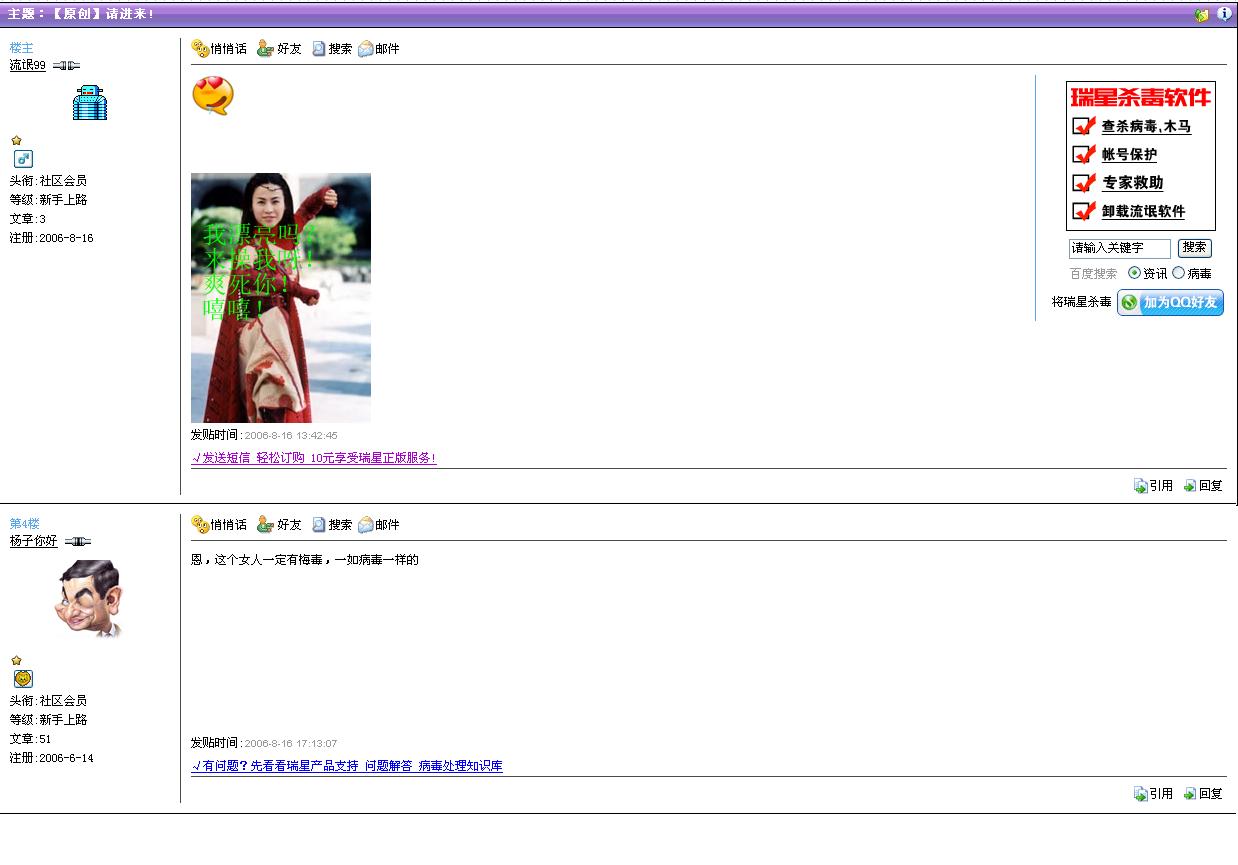This screenshot has height=865, width=1238.
Task: Click the red check box beside 卸载流氓软件
Action: click(1084, 211)
